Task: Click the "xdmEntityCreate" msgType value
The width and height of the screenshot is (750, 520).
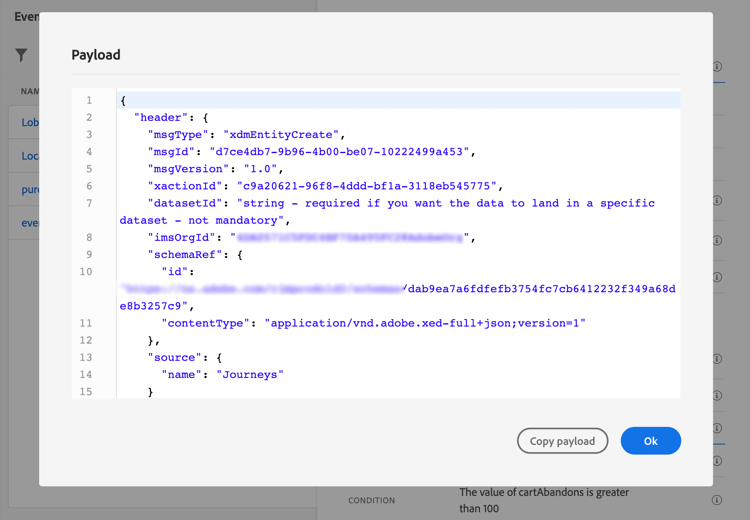Action: click(x=281, y=134)
